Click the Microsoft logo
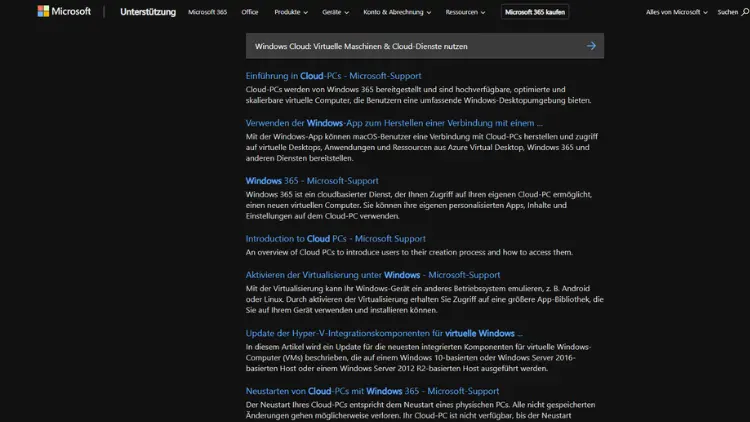Image resolution: width=750 pixels, height=422 pixels. click(64, 11)
